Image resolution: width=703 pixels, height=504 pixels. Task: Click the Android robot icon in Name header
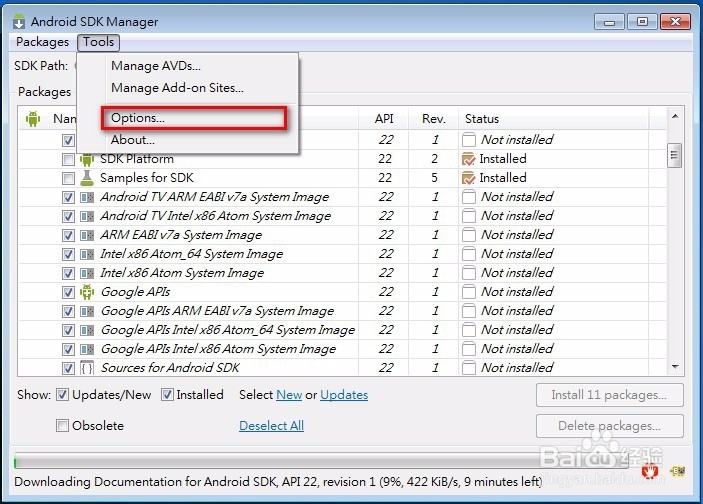point(33,119)
